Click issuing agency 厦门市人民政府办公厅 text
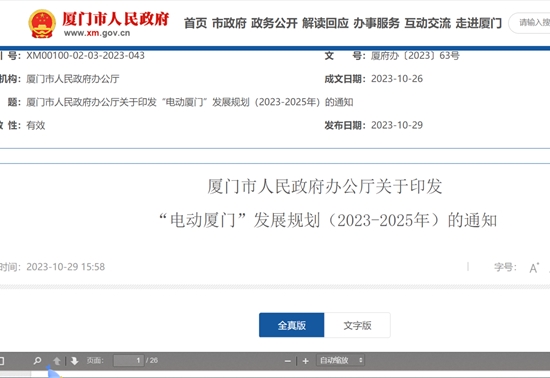This screenshot has height=378, width=550. point(73,79)
